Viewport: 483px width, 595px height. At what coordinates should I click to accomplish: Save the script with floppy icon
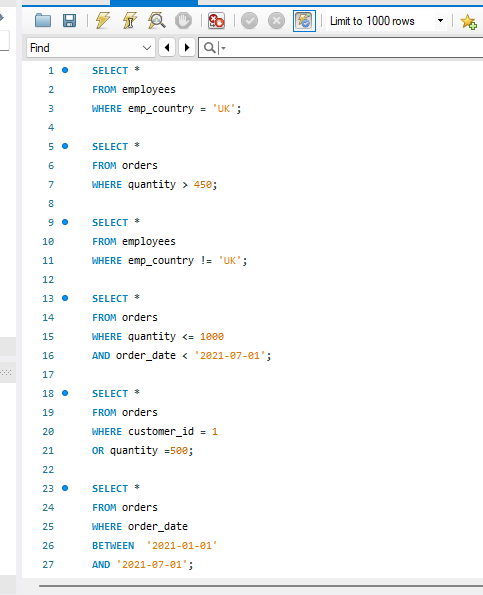(69, 20)
